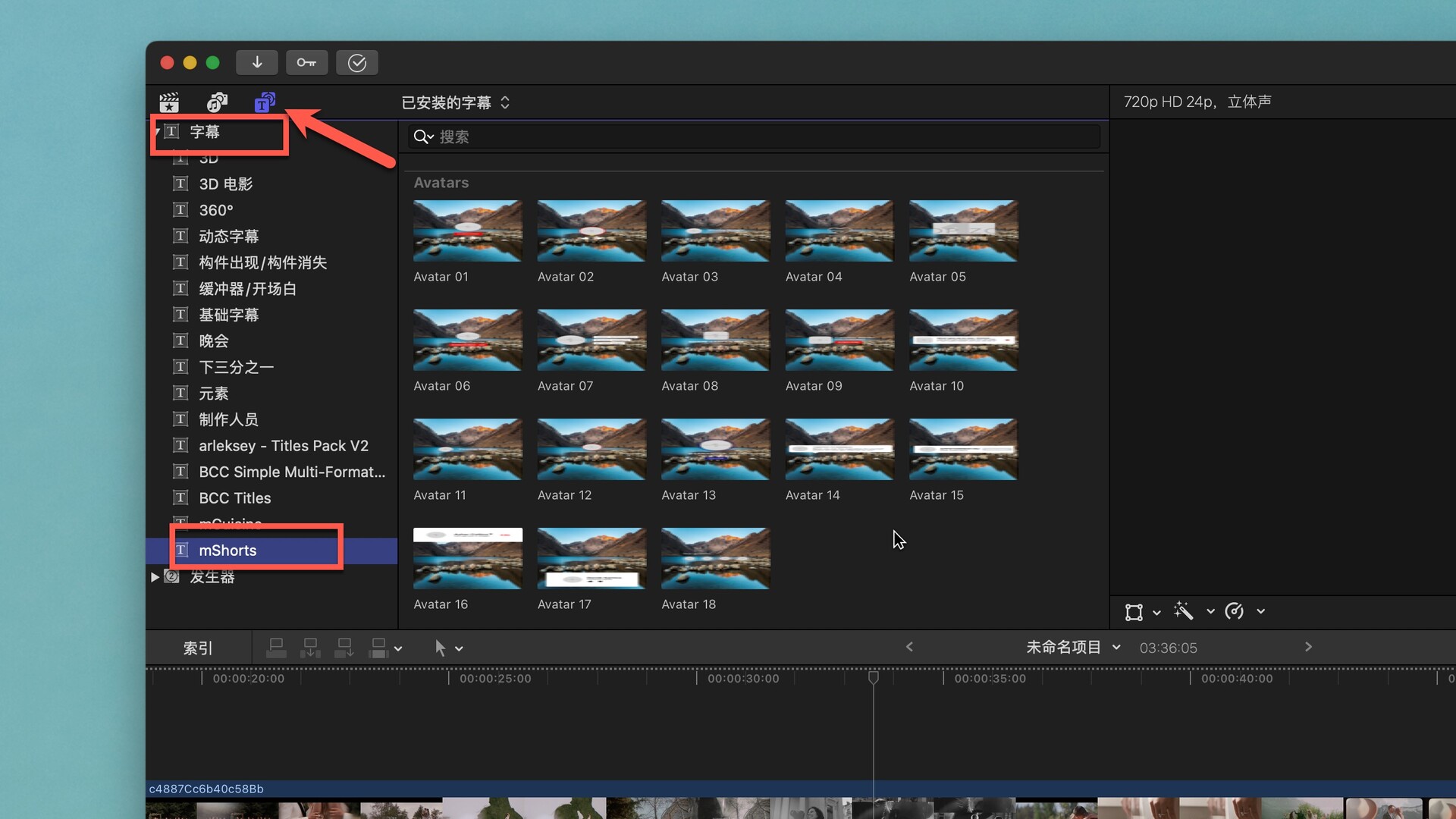Image resolution: width=1456 pixels, height=819 pixels.
Task: Select the 元素 category
Action: point(273,394)
